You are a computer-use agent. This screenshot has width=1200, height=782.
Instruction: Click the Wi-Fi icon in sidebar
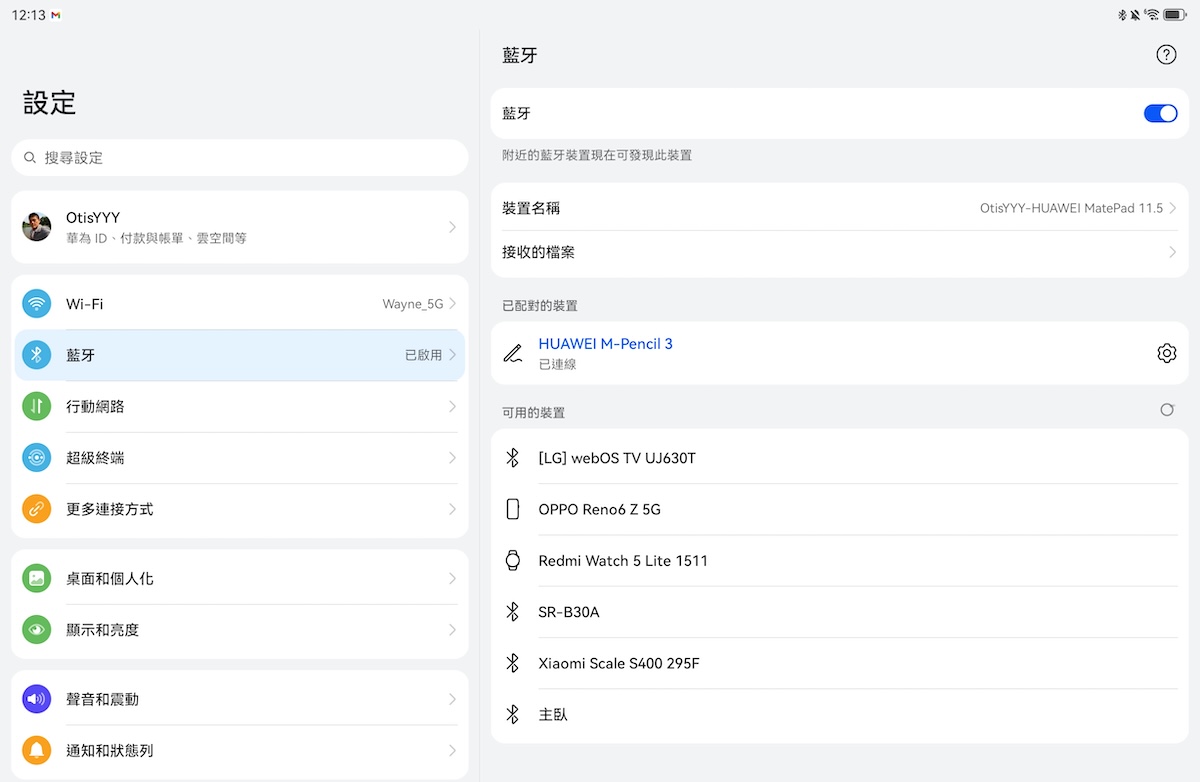(37, 304)
